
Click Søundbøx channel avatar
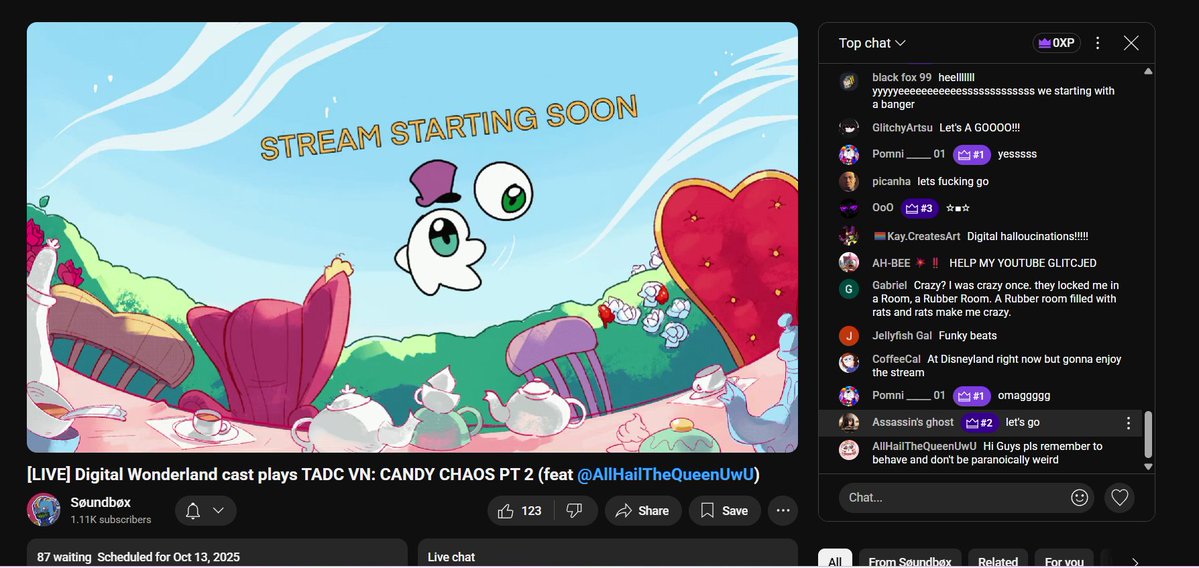click(44, 509)
